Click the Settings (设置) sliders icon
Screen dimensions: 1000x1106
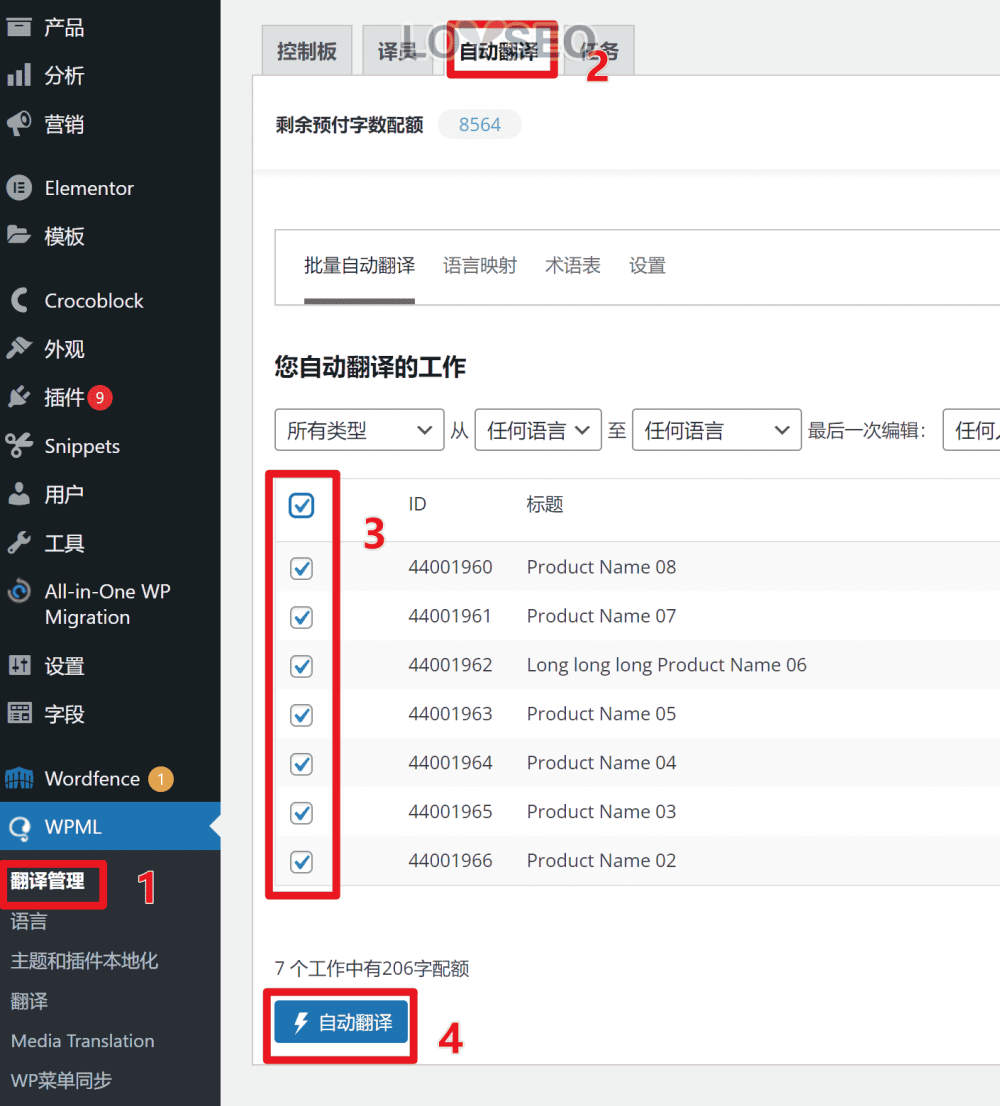19,664
